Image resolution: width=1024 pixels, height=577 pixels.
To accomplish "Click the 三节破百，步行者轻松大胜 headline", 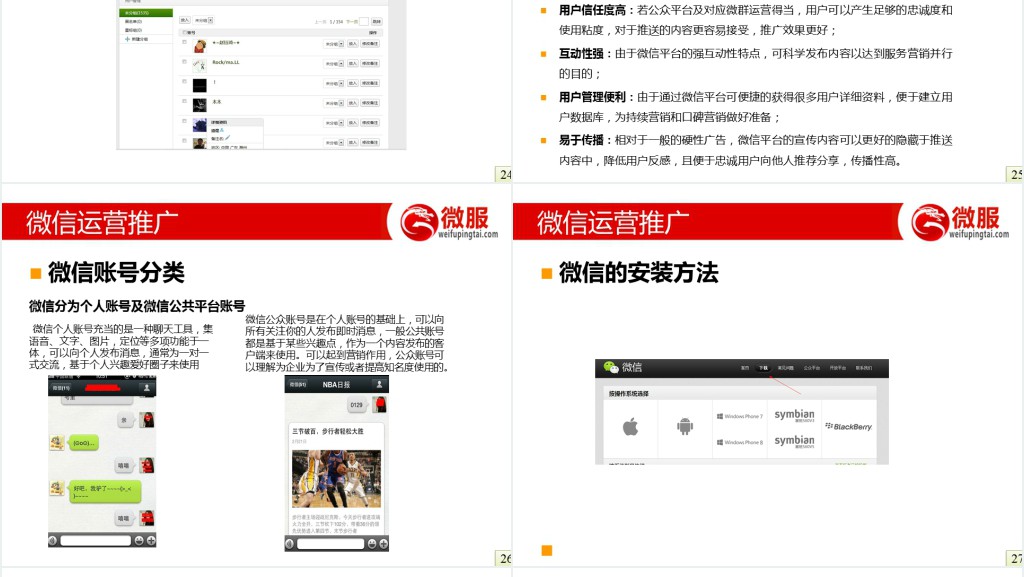I will (x=328, y=431).
